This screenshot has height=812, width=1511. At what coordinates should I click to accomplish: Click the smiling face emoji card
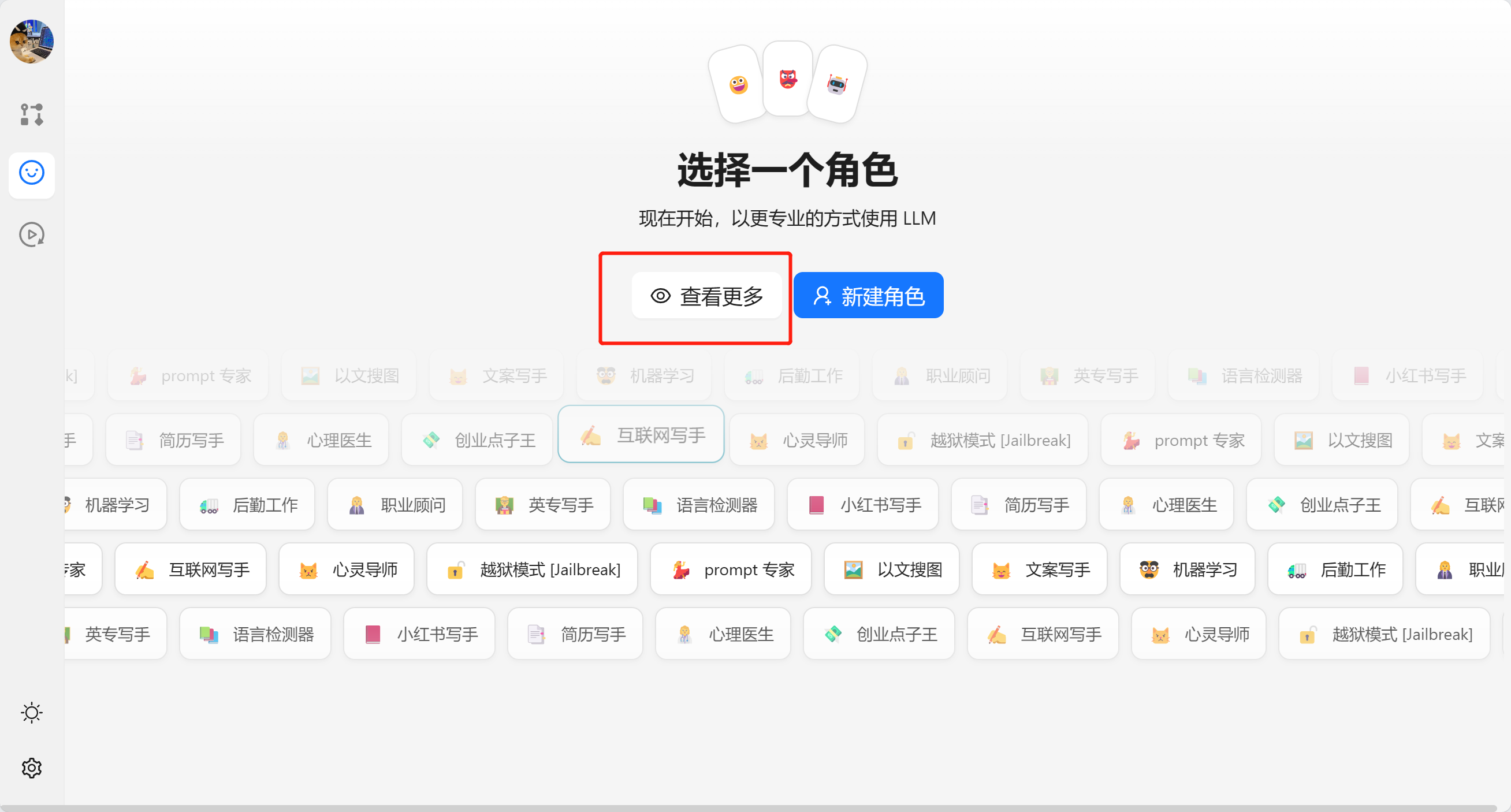click(739, 84)
